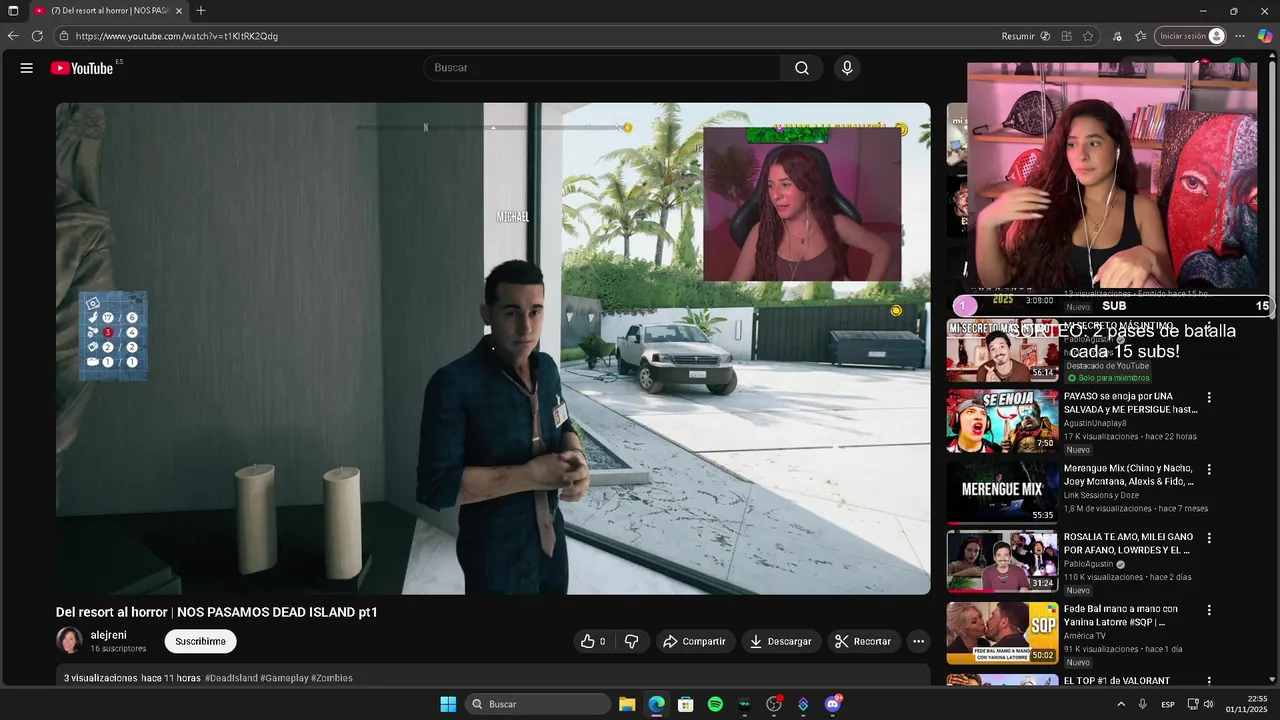Open PAYASO se enoja video title

(1130, 403)
